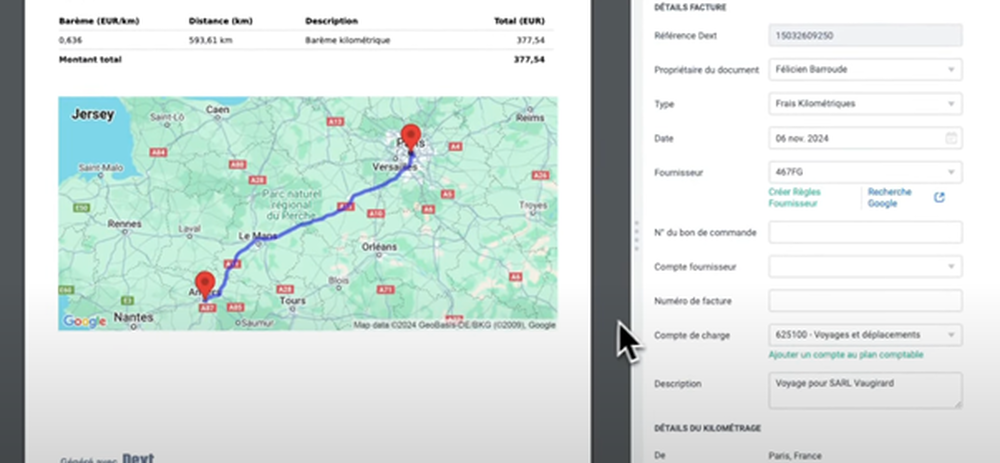Click the Référence Dext field 15032609250
1000x463 pixels.
pos(865,36)
